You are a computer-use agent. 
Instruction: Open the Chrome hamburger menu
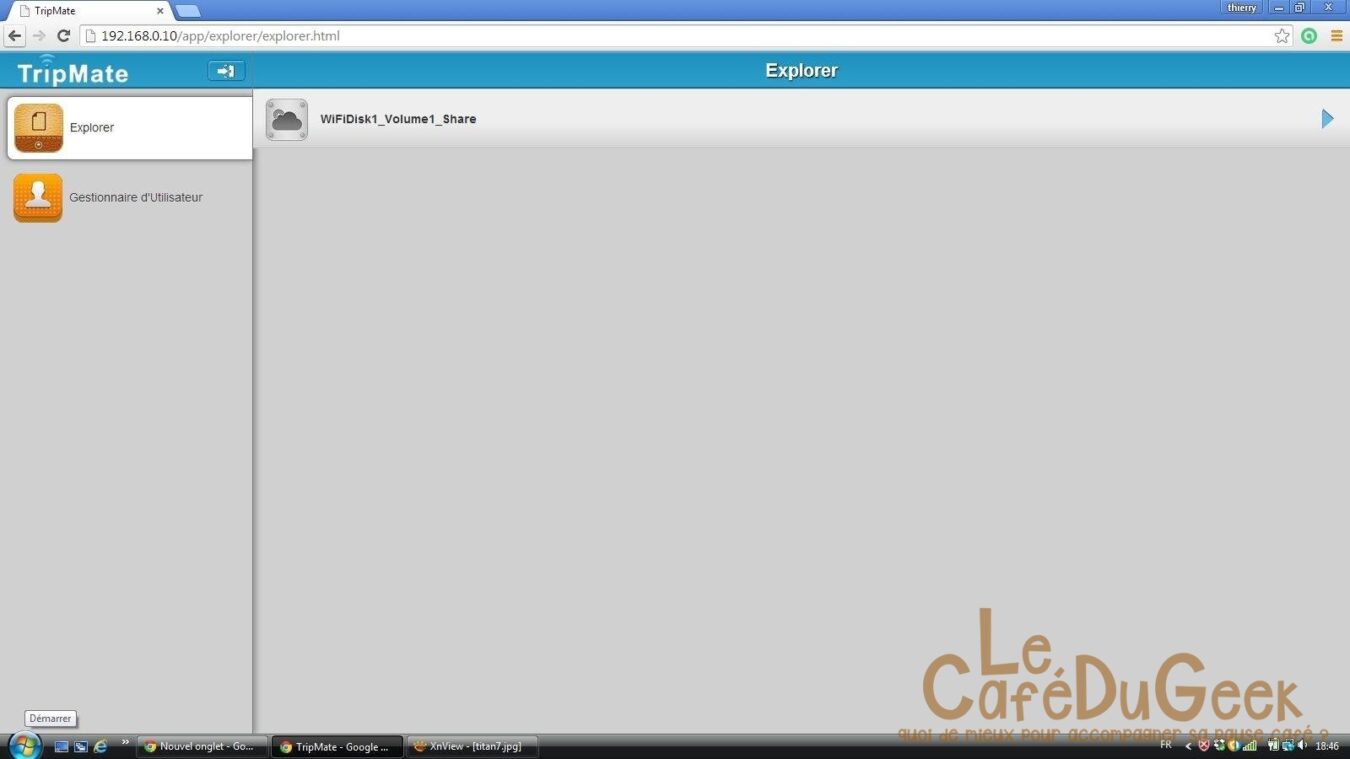click(1336, 36)
